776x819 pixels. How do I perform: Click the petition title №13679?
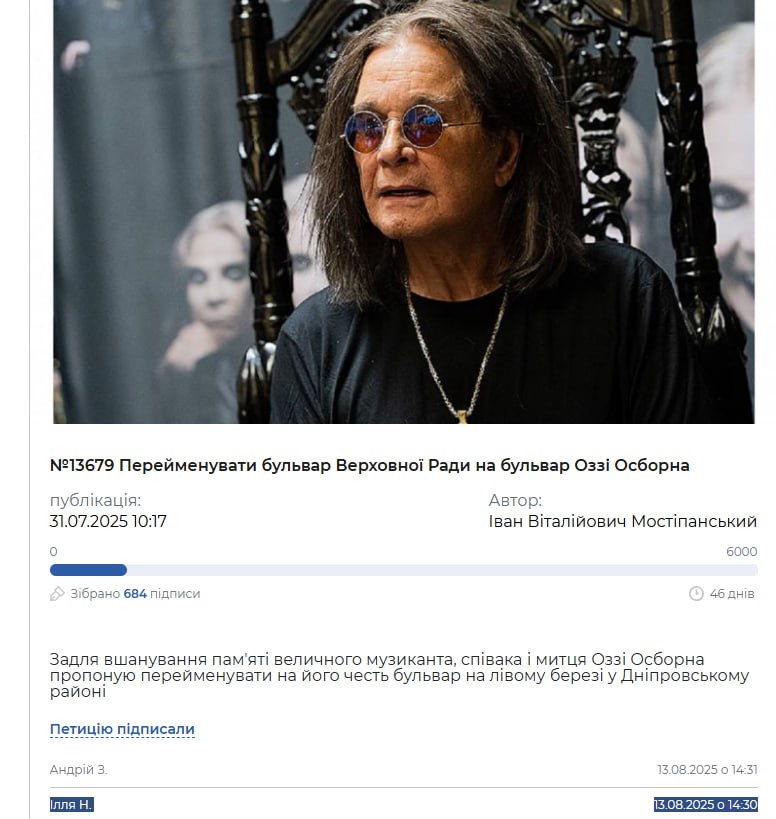(369, 465)
